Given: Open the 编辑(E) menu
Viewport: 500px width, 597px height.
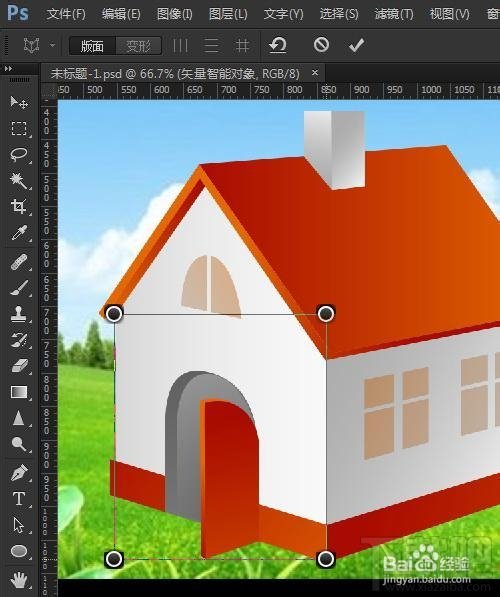Looking at the screenshot, I should [x=121, y=14].
